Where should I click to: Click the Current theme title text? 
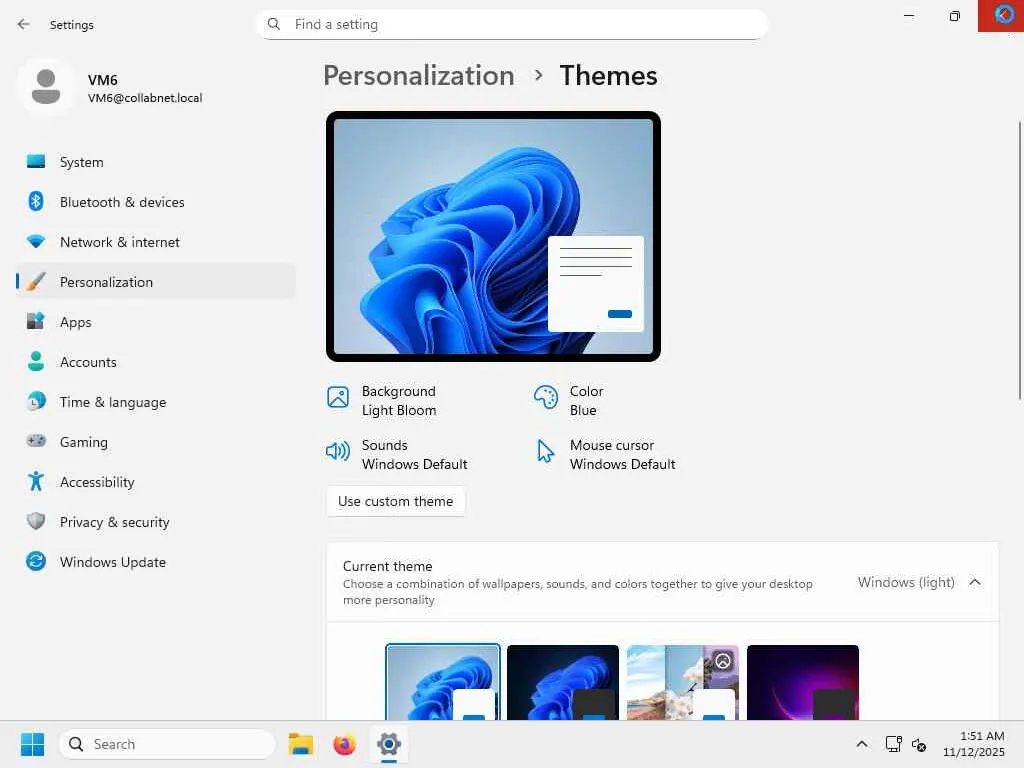pyautogui.click(x=387, y=566)
